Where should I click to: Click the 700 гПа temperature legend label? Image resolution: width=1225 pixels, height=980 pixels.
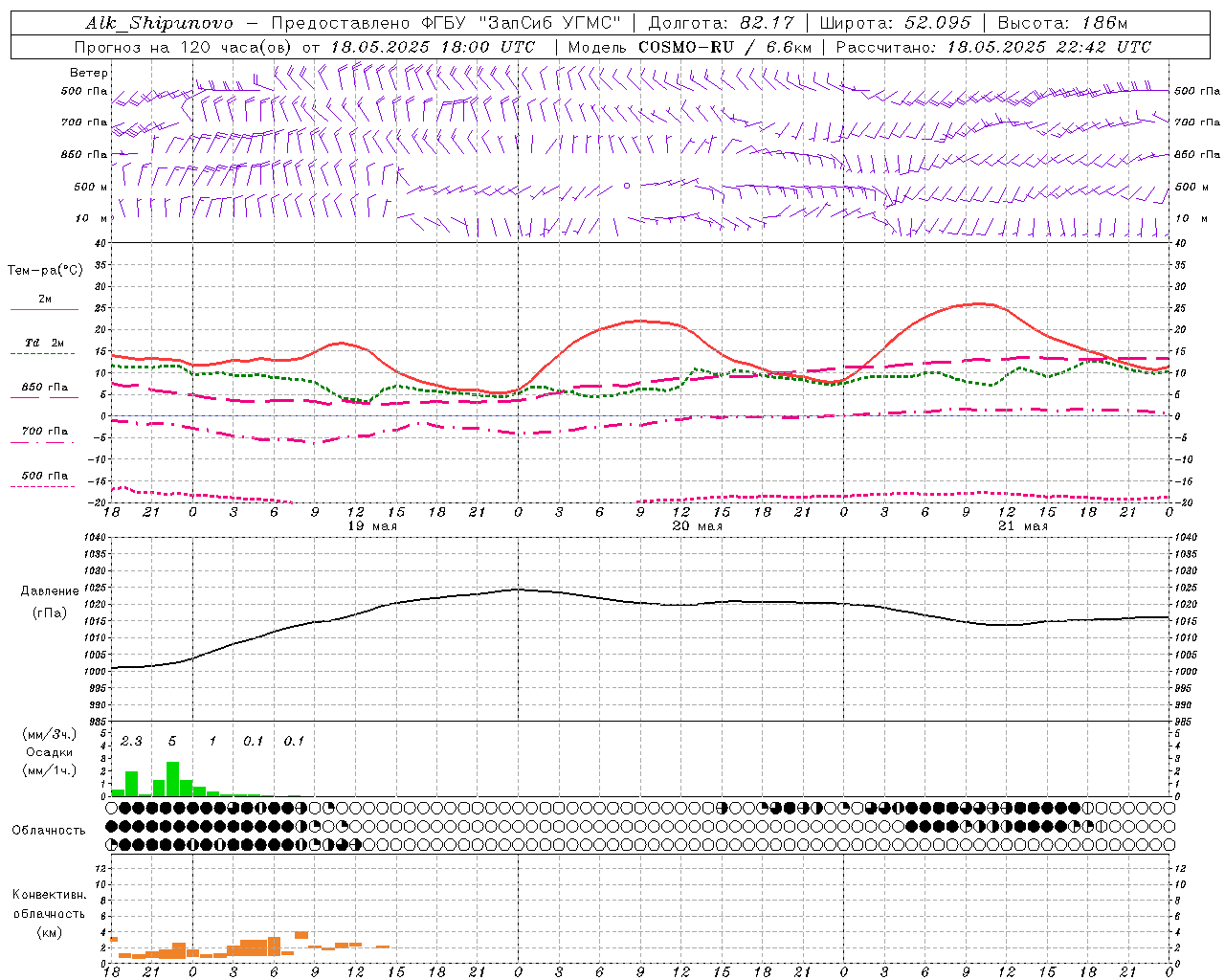tap(45, 432)
